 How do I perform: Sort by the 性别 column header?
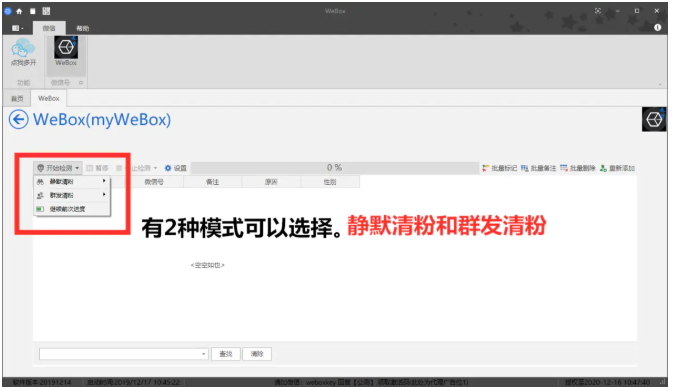pyautogui.click(x=330, y=182)
